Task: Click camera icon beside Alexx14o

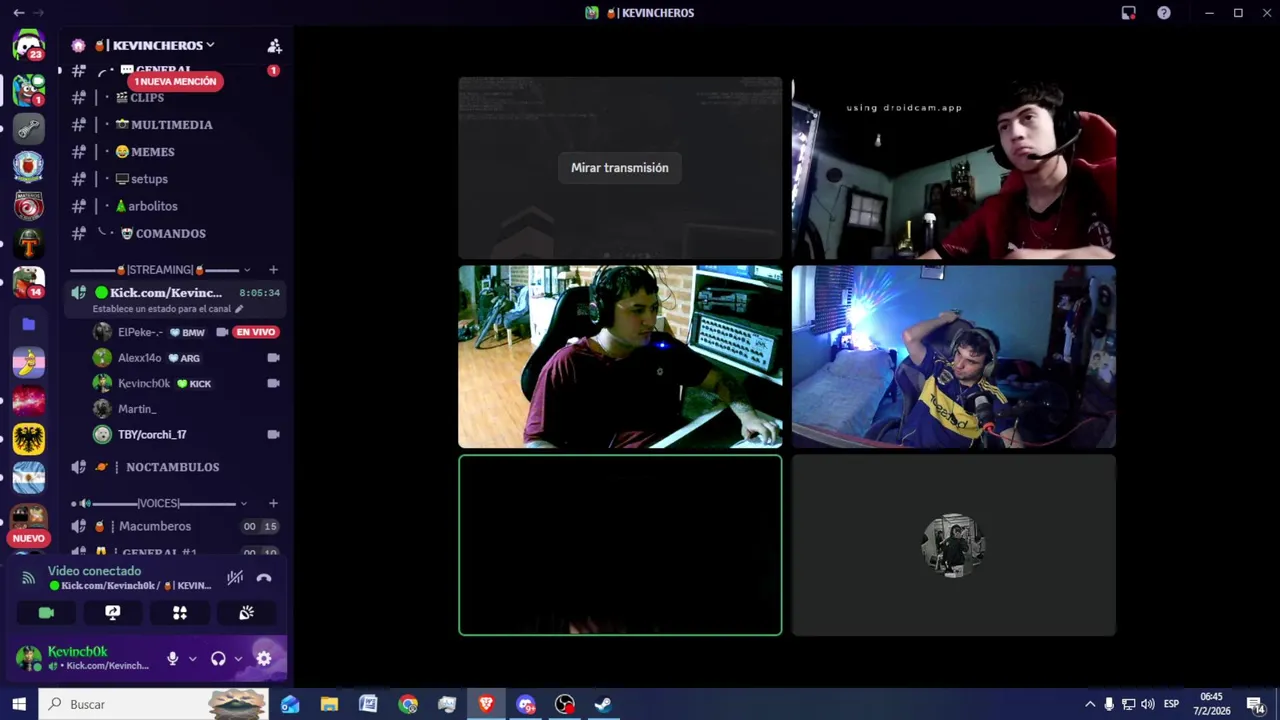Action: coord(274,358)
